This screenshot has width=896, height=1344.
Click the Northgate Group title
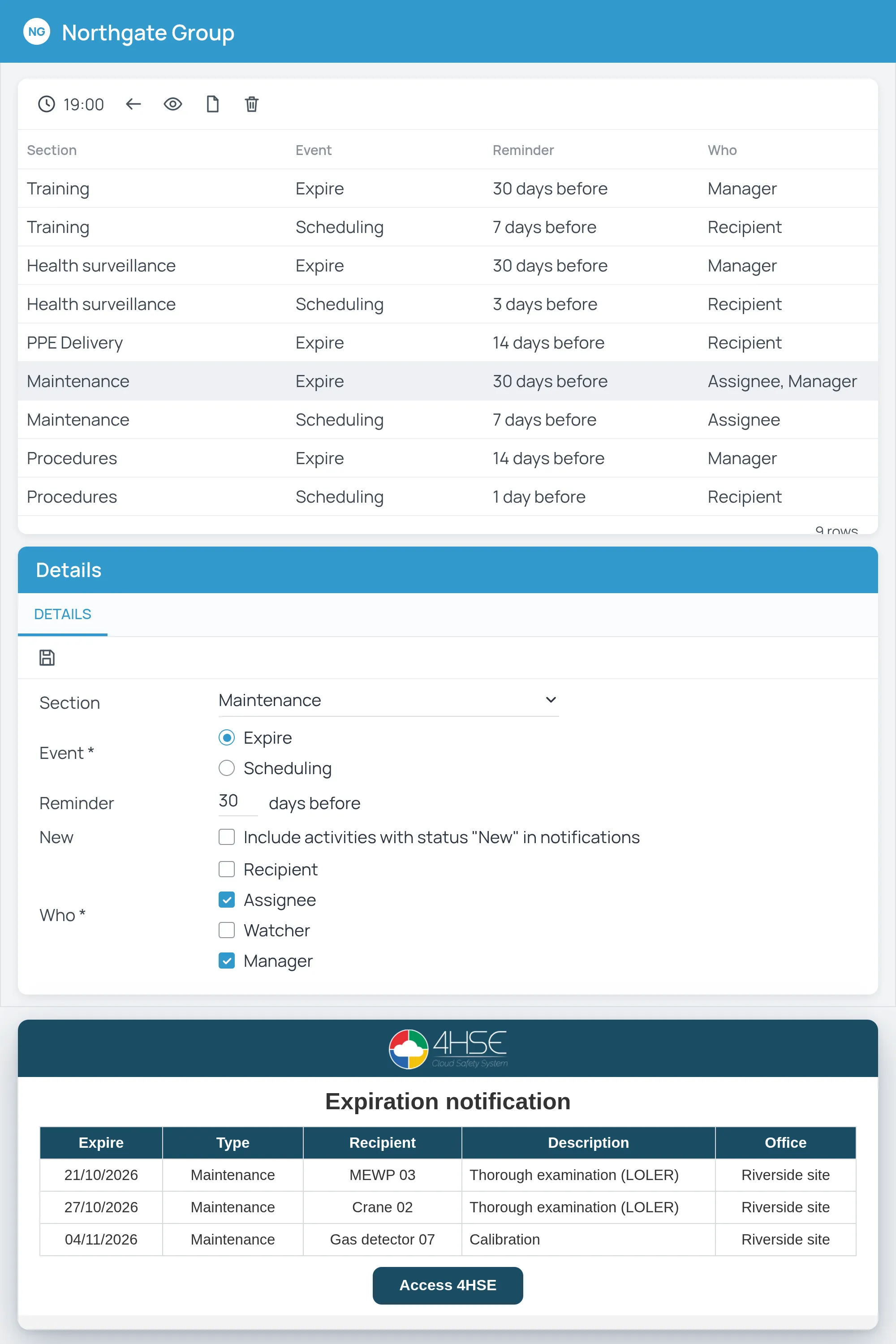point(148,33)
